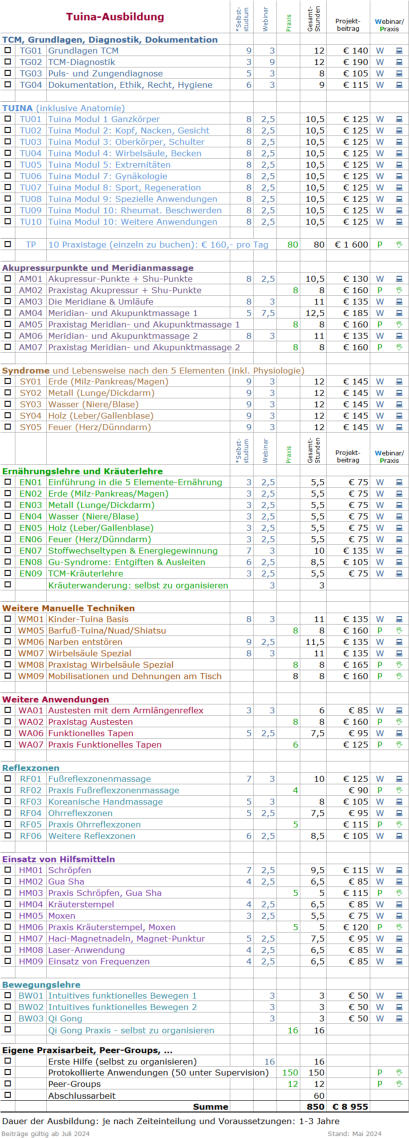Click the Weitere Manuelle Techniken heading

pos(68,607)
